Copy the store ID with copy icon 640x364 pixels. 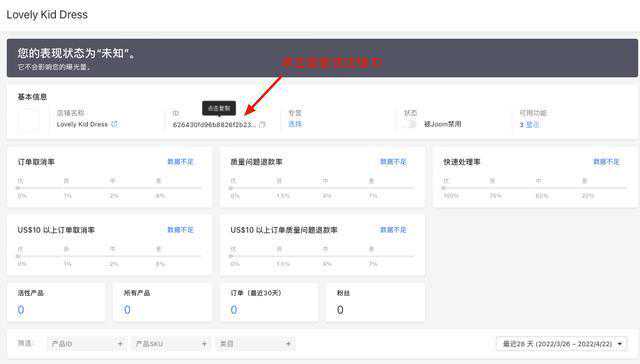click(x=262, y=124)
